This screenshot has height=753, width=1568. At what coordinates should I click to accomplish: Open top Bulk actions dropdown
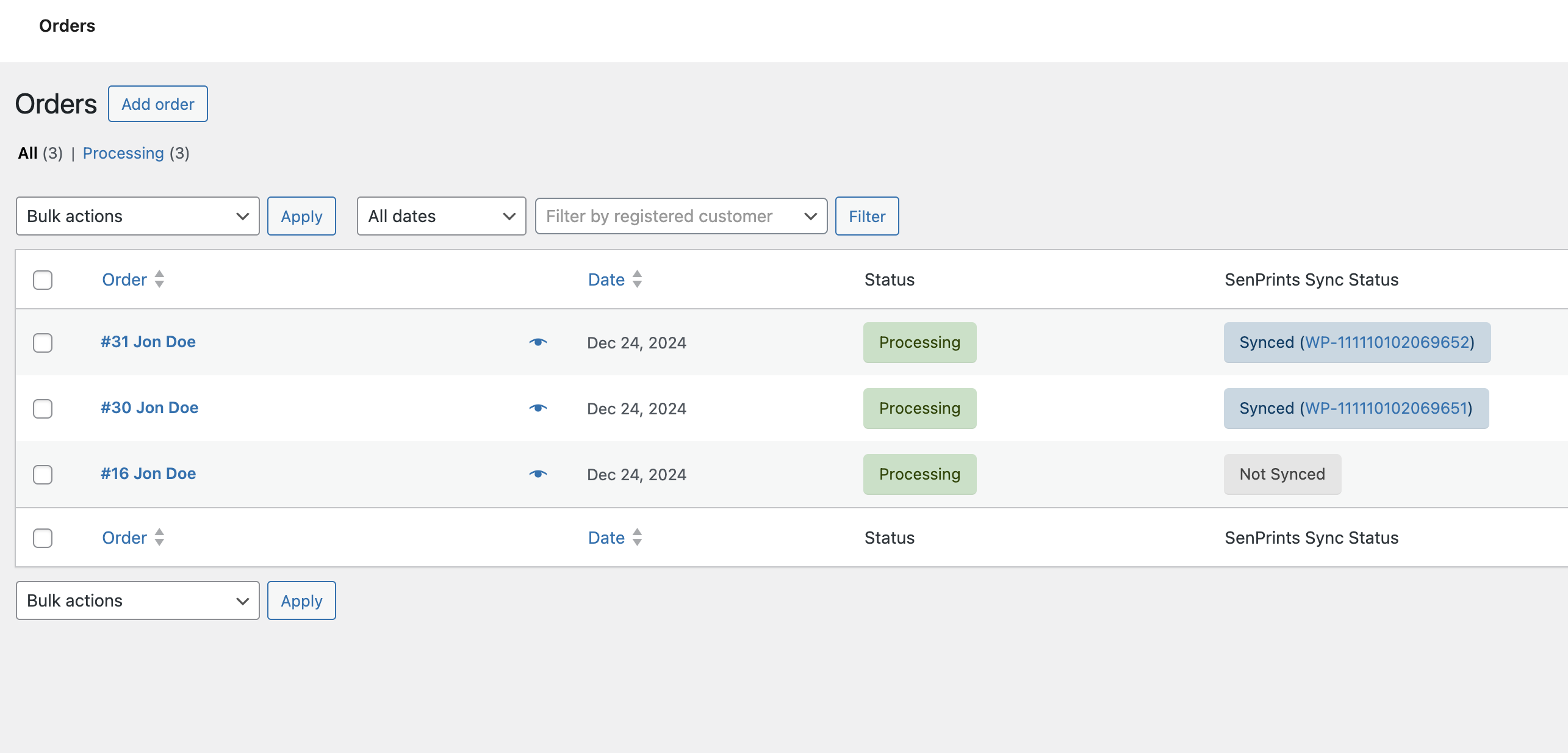tap(138, 216)
